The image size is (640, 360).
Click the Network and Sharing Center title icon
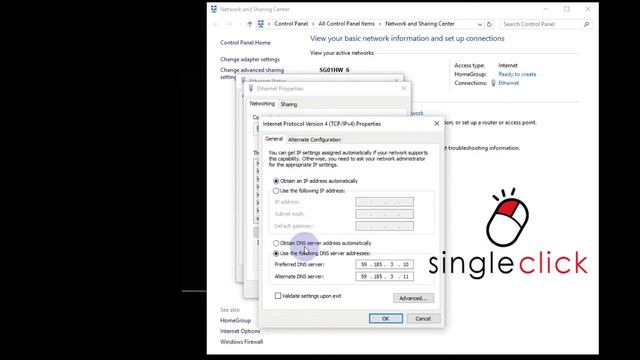214,9
